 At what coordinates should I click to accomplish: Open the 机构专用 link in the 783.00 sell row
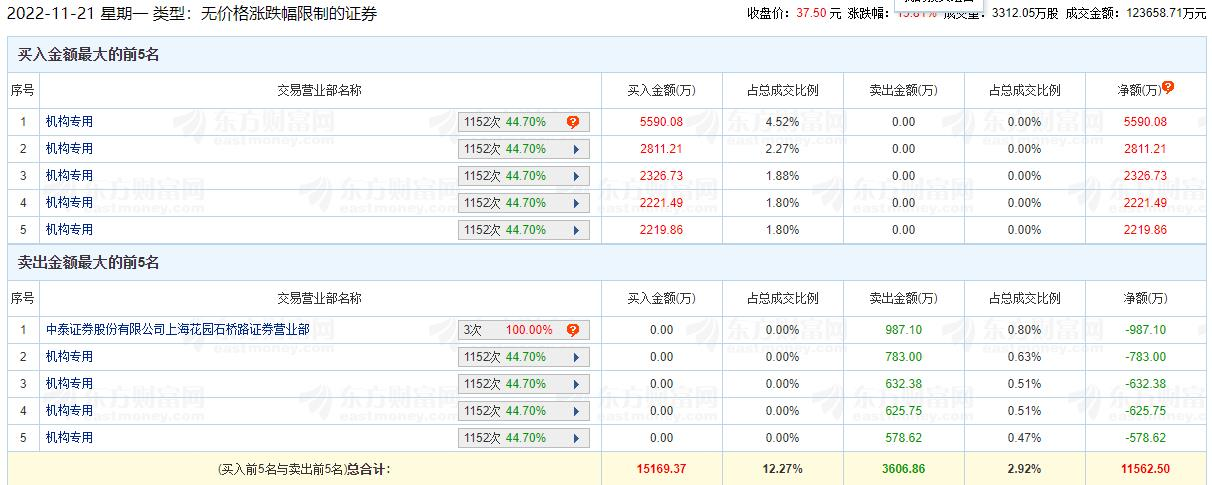(69, 357)
